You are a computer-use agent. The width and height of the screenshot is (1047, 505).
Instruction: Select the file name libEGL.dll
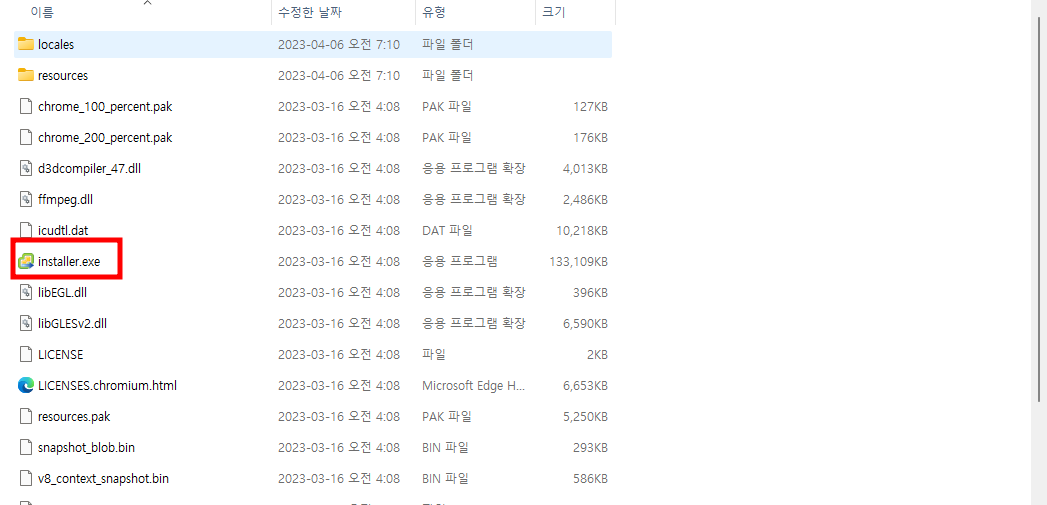coord(63,293)
